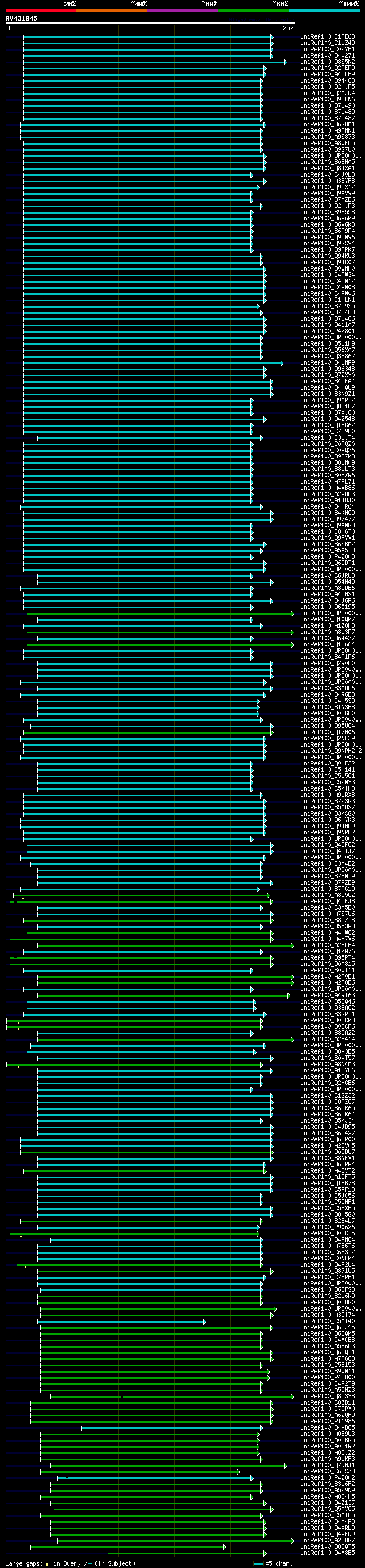This screenshot has height=1568, width=365.
Task: Select hit UniRef100_B3N9Z1
Action: 327,394
